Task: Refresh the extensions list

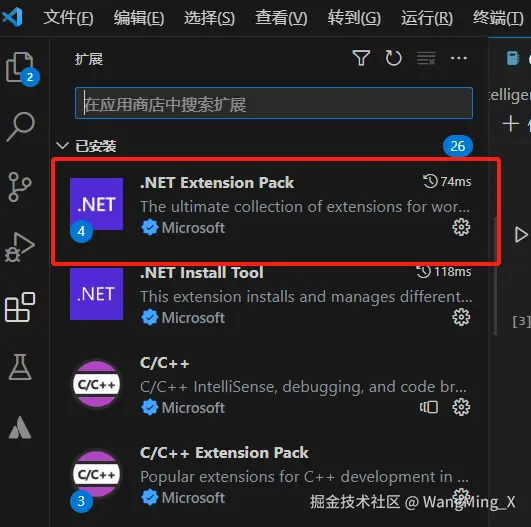Action: pyautogui.click(x=393, y=58)
